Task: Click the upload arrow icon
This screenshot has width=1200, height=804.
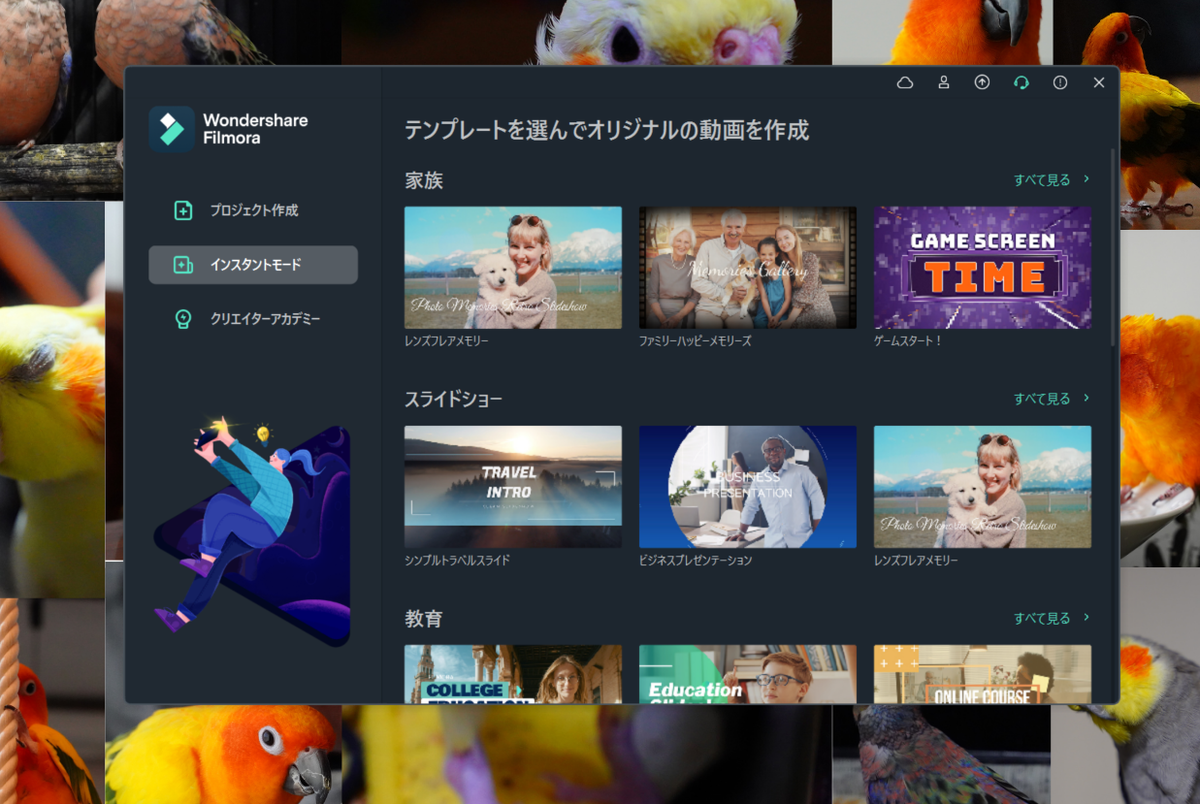Action: coord(982,83)
